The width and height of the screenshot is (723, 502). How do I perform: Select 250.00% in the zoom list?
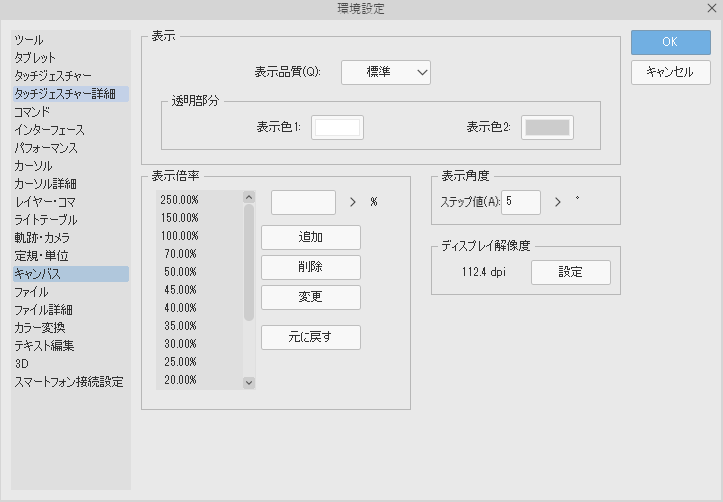pos(199,200)
